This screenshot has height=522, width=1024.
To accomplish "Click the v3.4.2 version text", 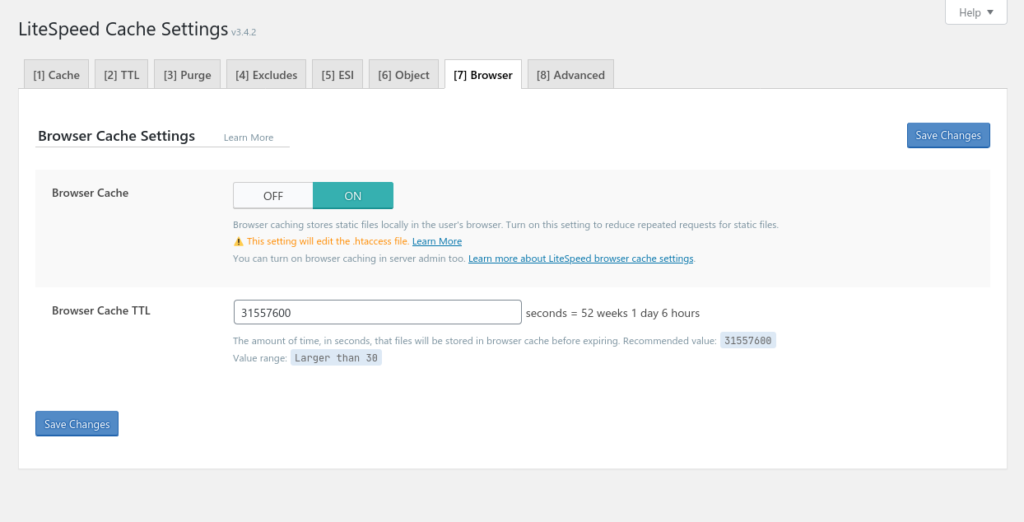I will (244, 32).
